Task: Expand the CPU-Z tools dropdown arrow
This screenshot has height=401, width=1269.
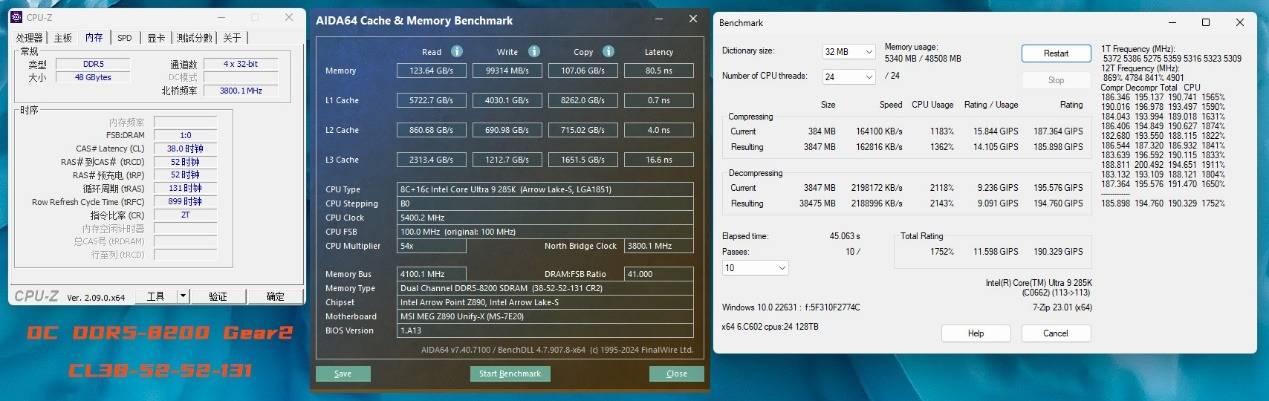Action: click(183, 296)
